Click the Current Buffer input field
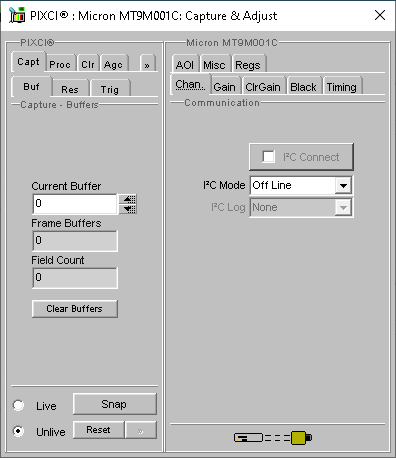Viewport: 396px width, 458px height. tap(75, 204)
